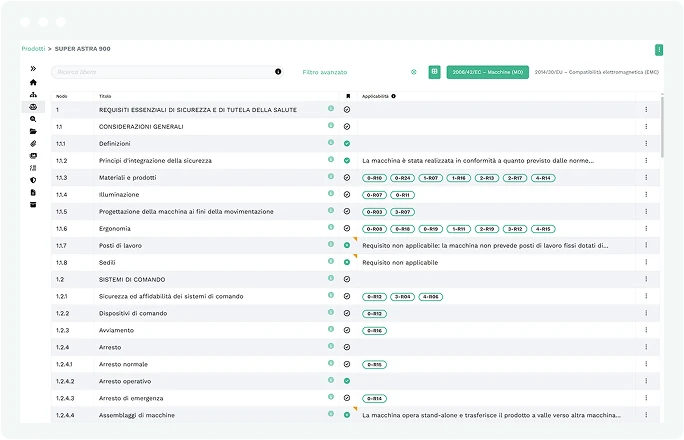Open the hierarchy tree icon in sidebar
Image resolution: width=684 pixels, height=440 pixels.
[x=33, y=95]
